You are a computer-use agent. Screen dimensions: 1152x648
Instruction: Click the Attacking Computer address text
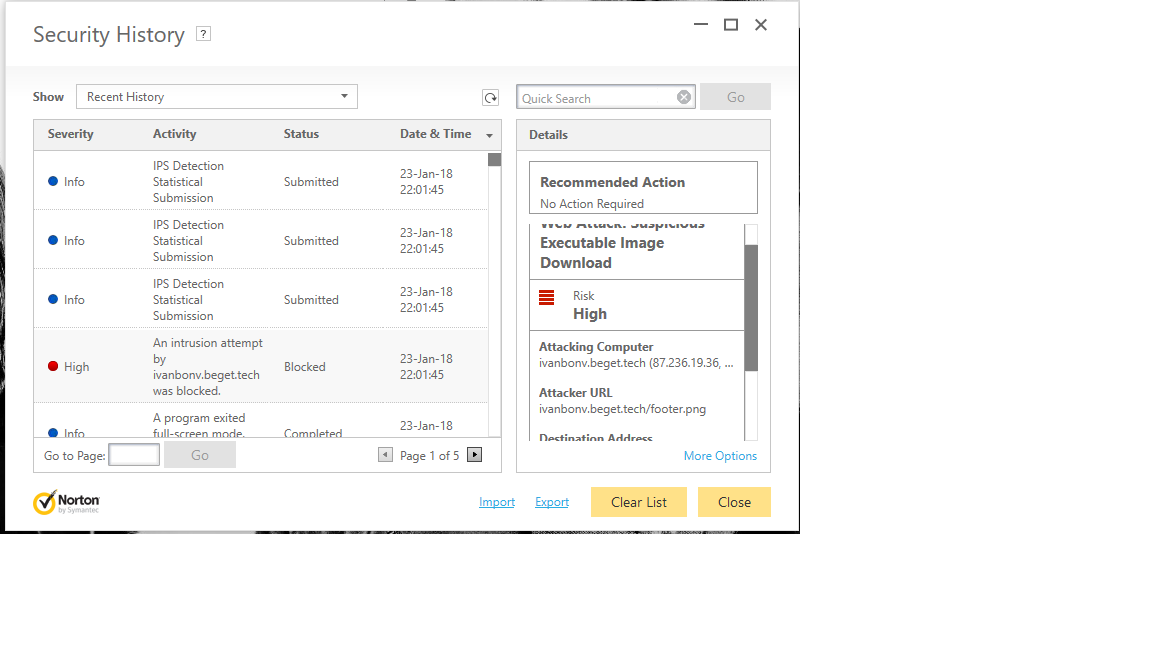(x=636, y=363)
